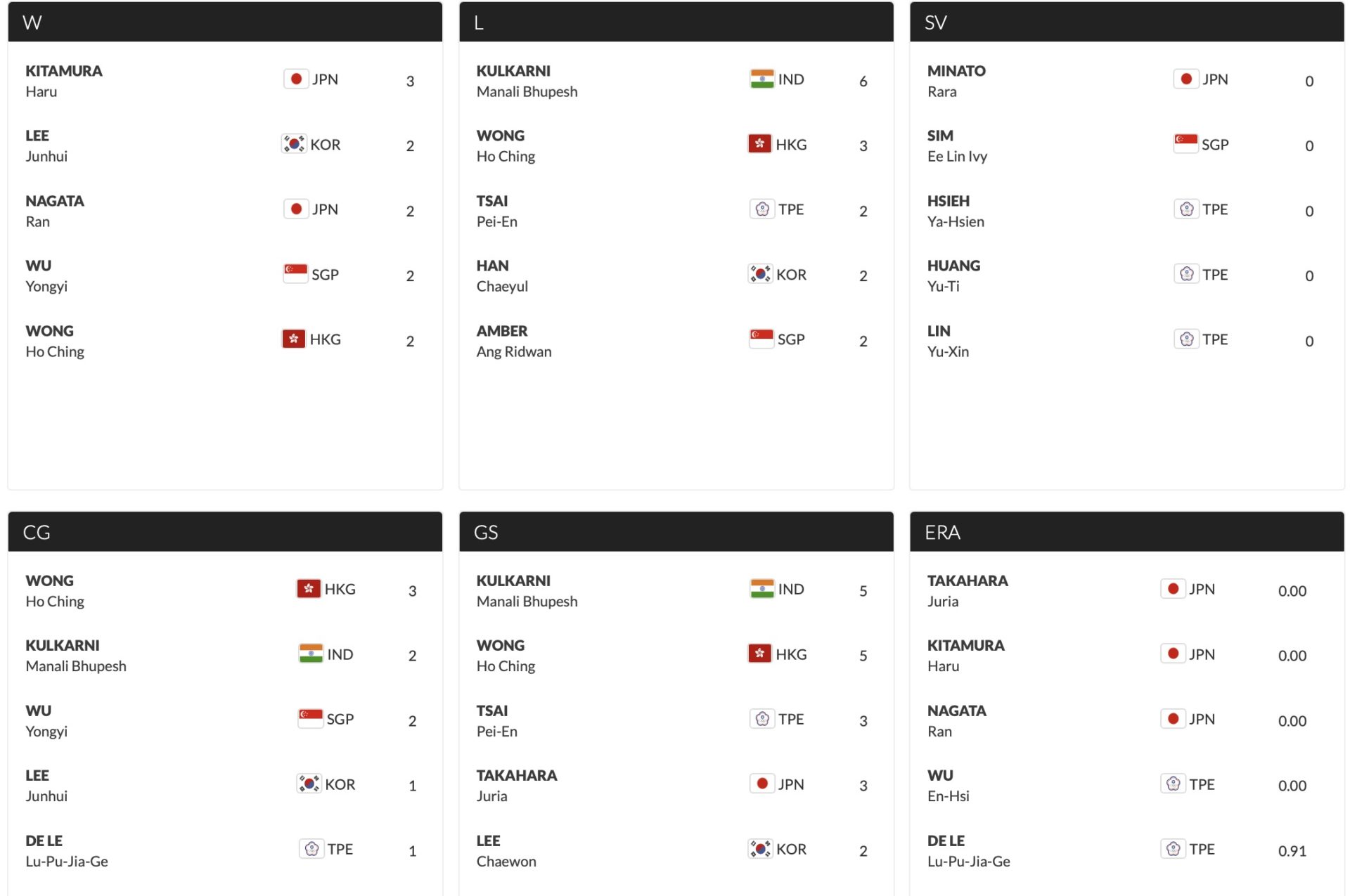Click India flag next to Kulkarni in L panel
Viewport: 1350px width, 896px height.
[x=761, y=79]
